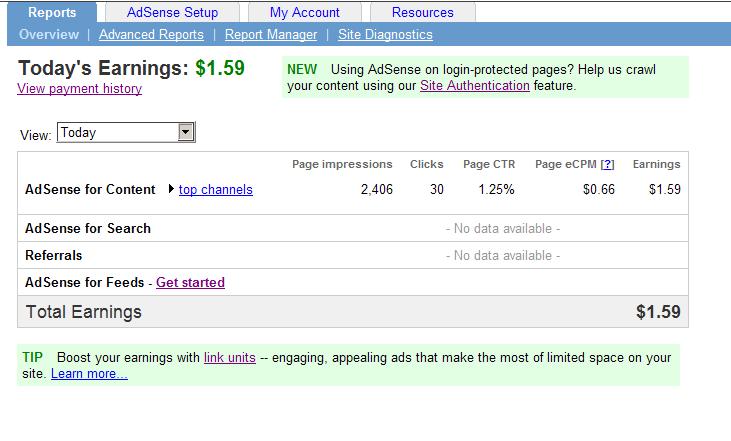Click View payment history link
Image resolution: width=731 pixels, height=441 pixels.
[x=79, y=89]
